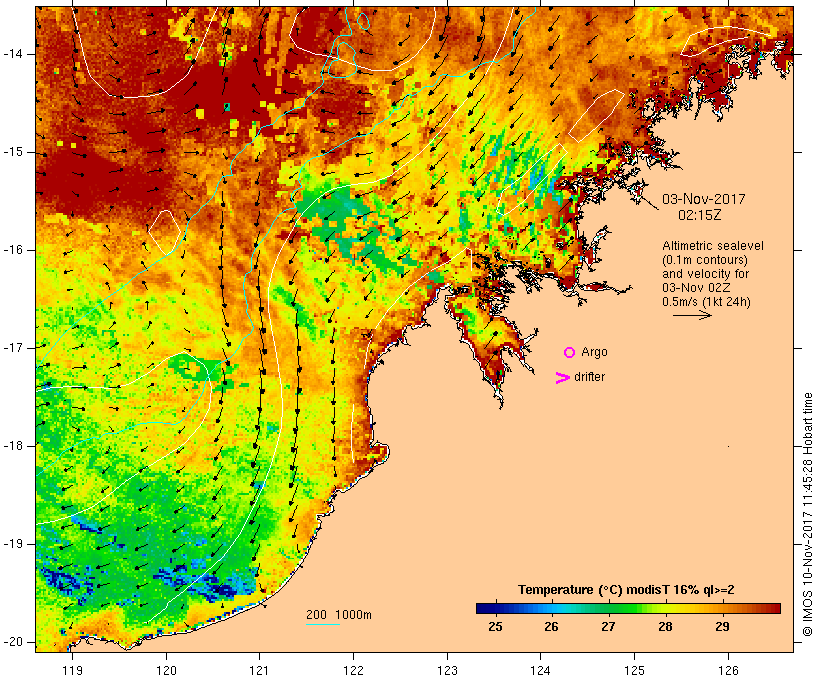Click the cyan 200 1000m depth contour line sample
This screenshot has width=820, height=680.
point(323,625)
